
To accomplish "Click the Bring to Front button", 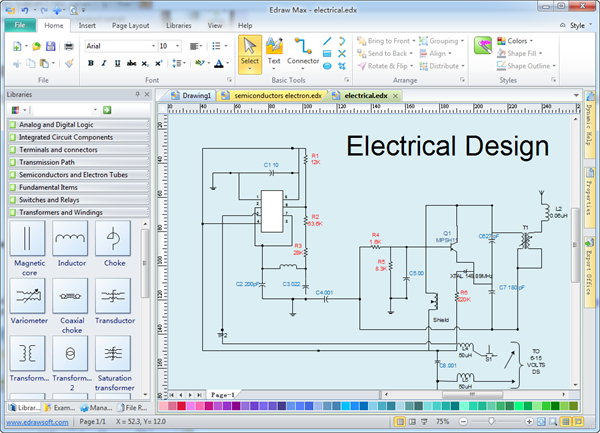I will point(388,42).
